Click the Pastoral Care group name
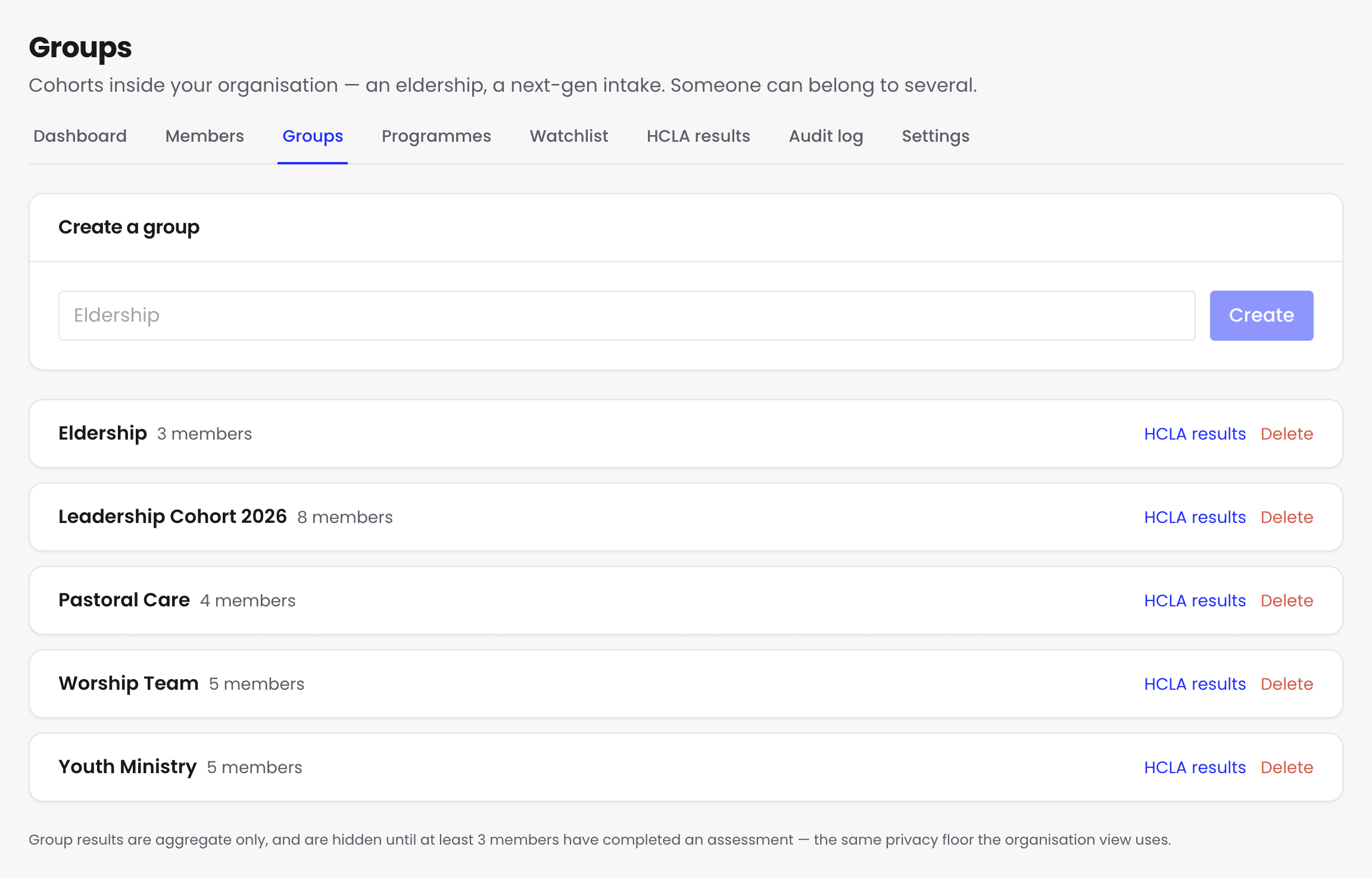 pos(124,600)
